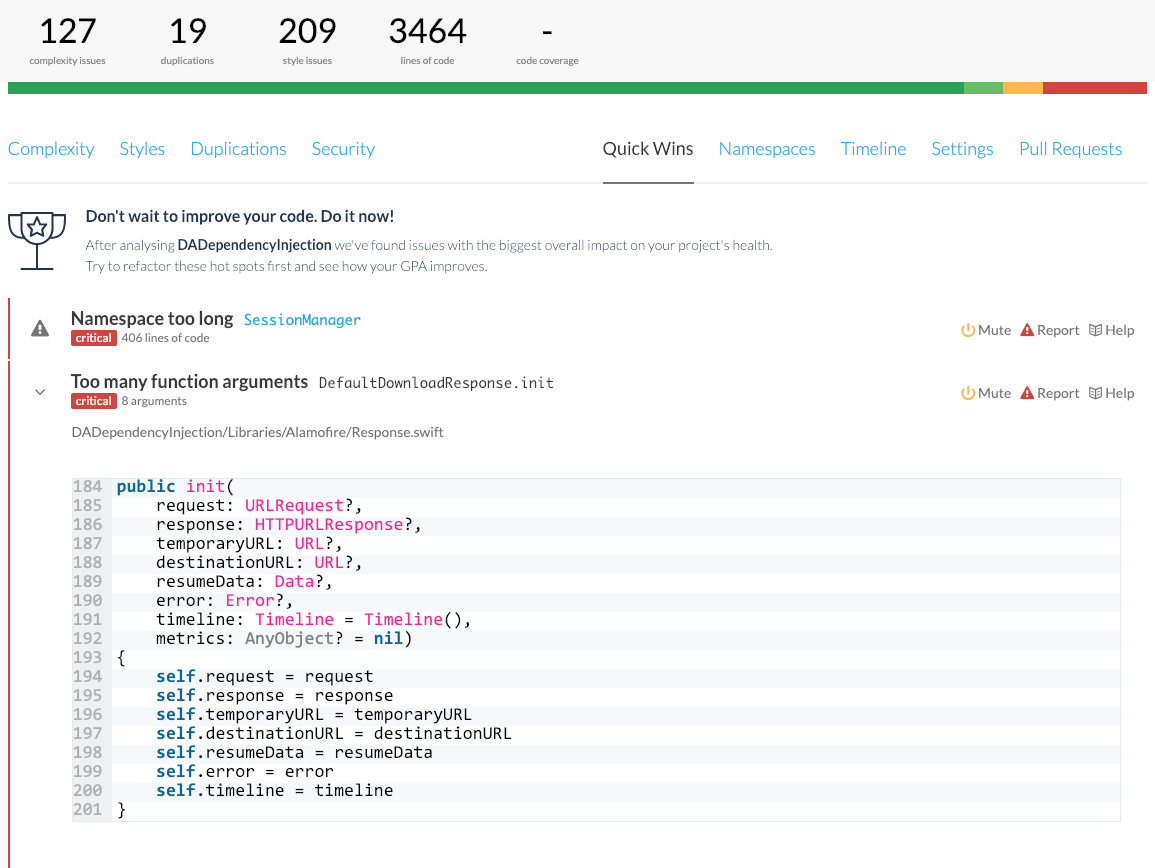Open the Pull Requests tab

[1070, 149]
